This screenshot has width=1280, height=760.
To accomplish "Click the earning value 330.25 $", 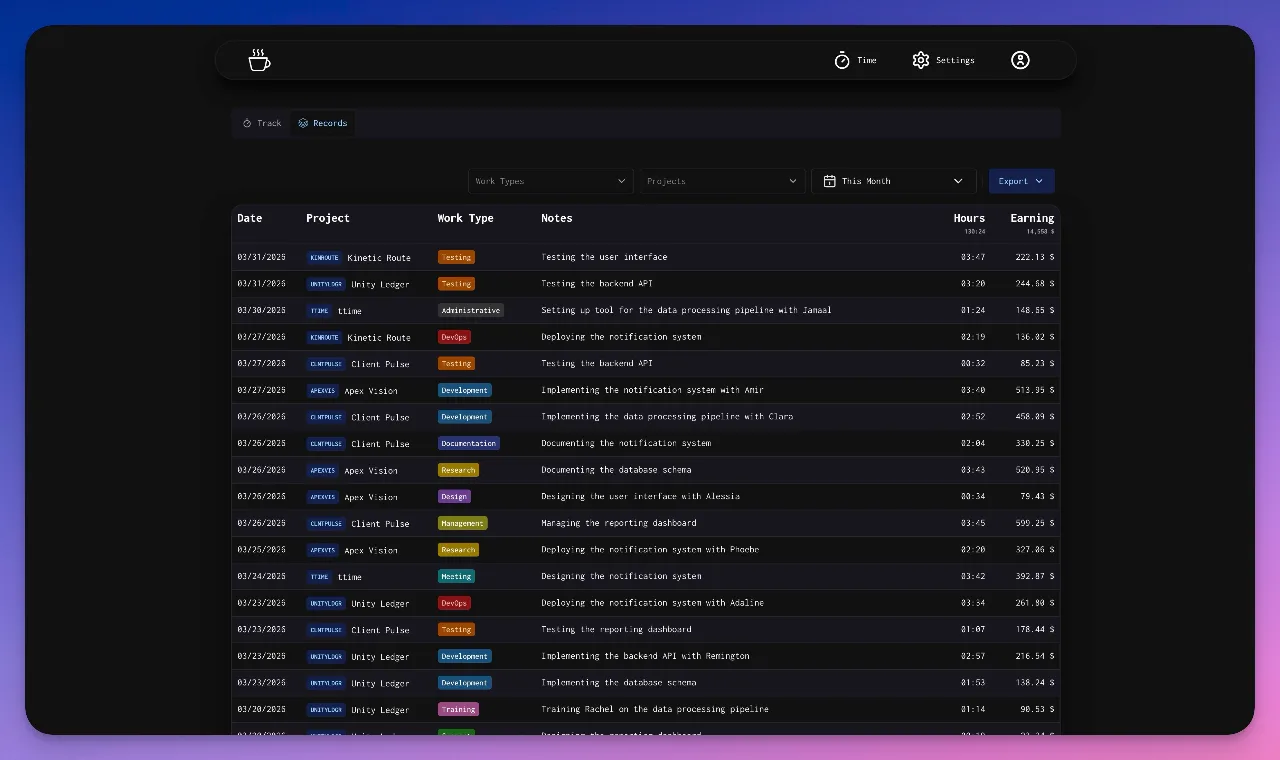I will (x=1036, y=443).
